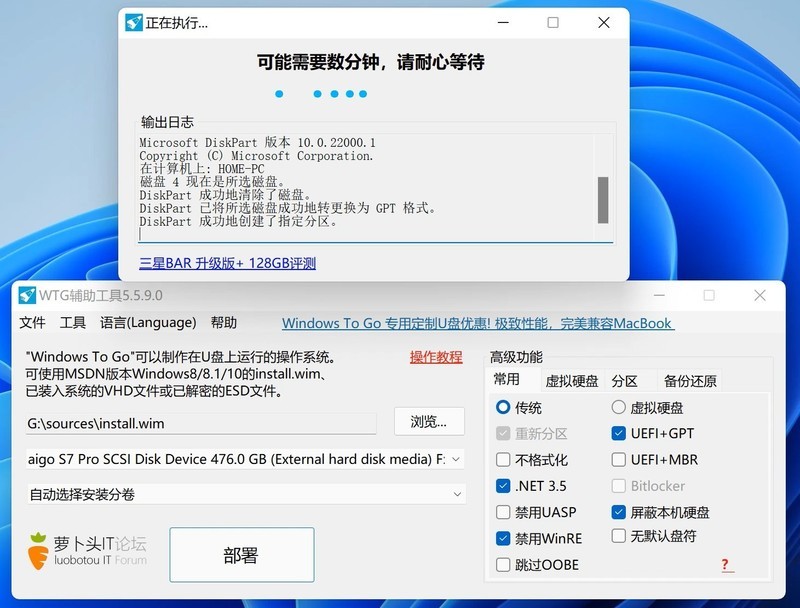
Task: Enable the 不格式化 checkbox
Action: [x=505, y=459]
